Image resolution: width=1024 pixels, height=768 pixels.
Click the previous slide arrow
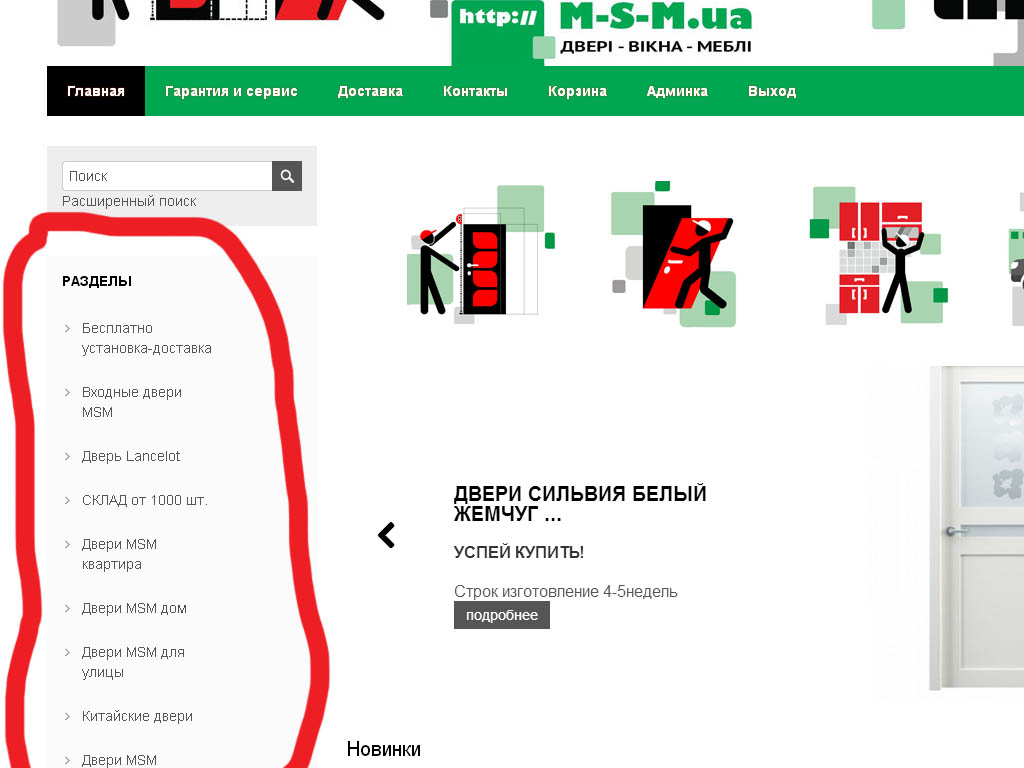387,535
